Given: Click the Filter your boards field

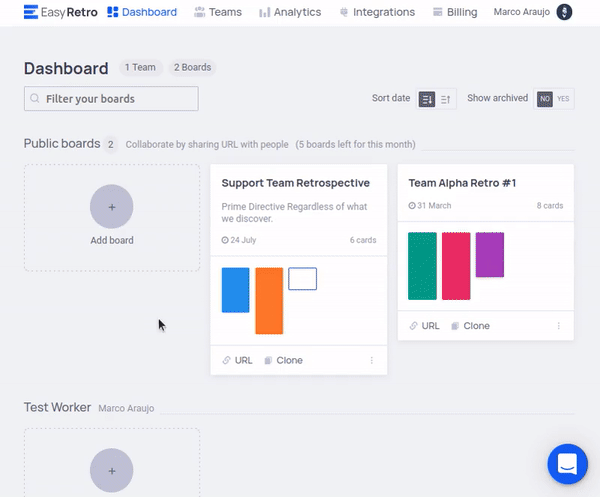Looking at the screenshot, I should pos(111,99).
